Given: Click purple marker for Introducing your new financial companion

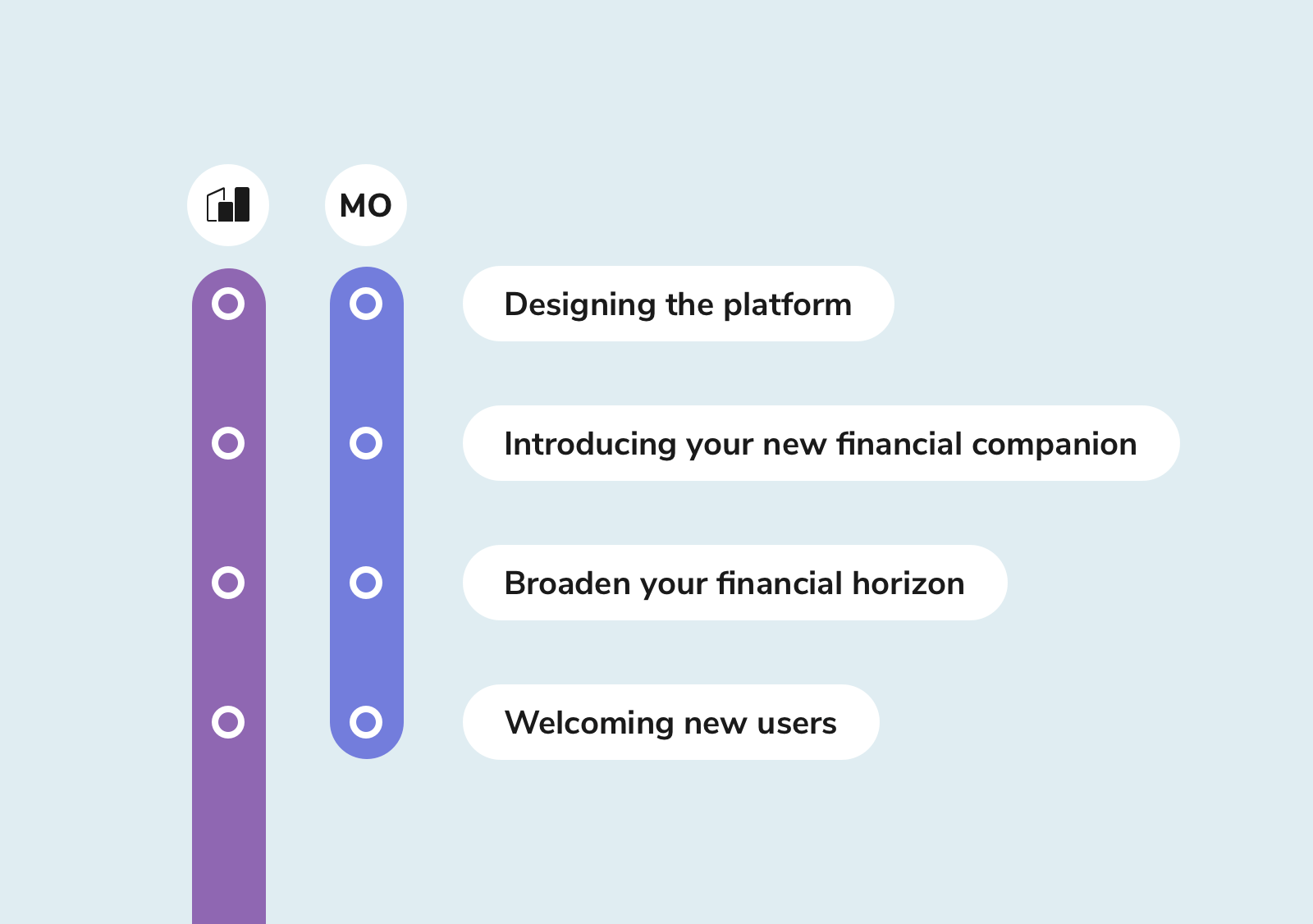Looking at the screenshot, I should [x=228, y=443].
